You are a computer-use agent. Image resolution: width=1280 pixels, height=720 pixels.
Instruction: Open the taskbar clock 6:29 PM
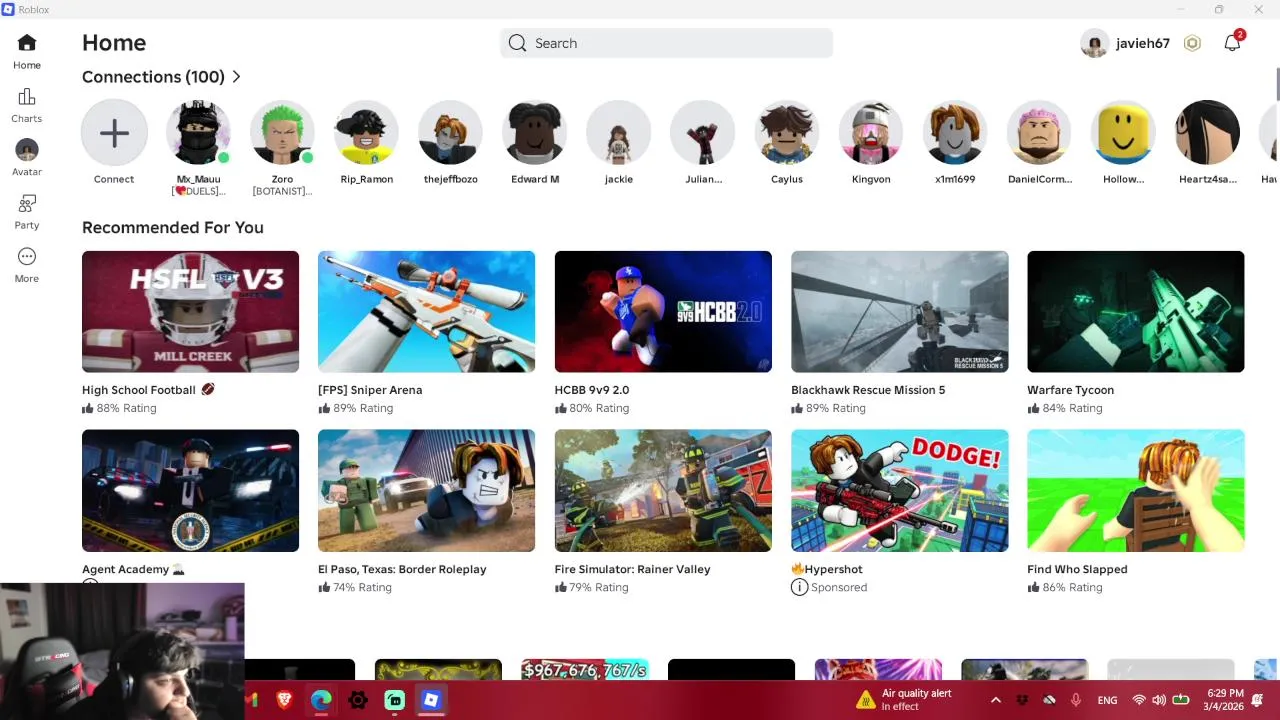1225,700
